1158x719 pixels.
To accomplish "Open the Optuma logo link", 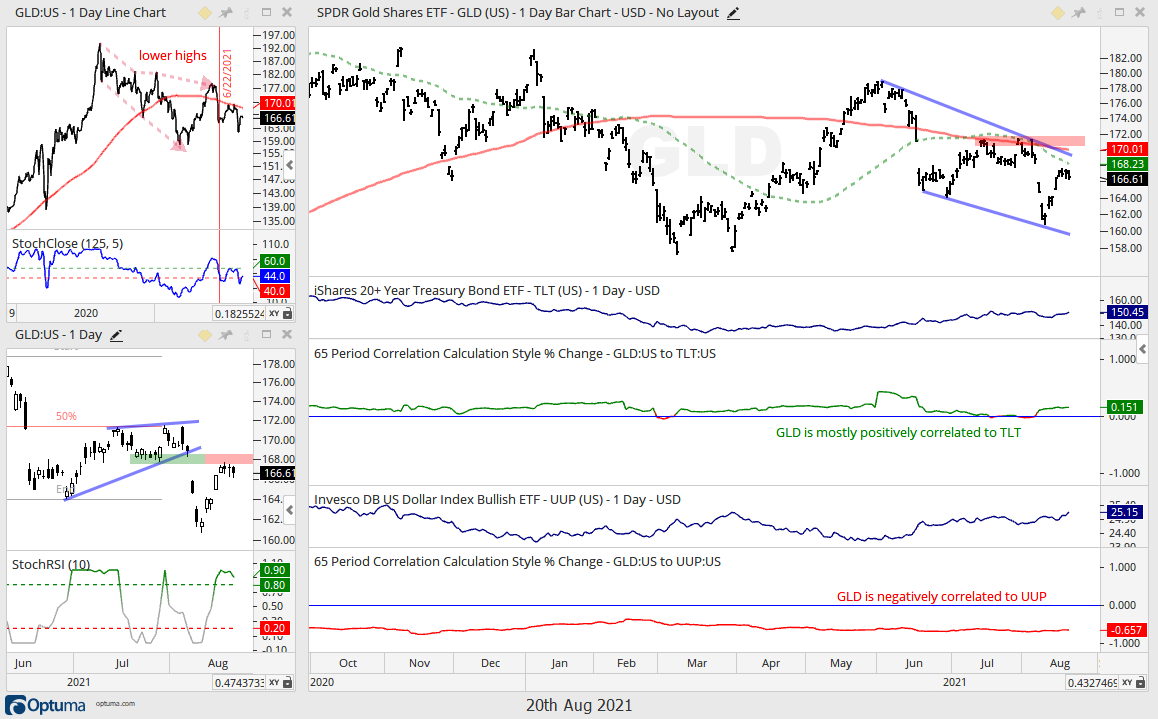I will pyautogui.click(x=46, y=705).
